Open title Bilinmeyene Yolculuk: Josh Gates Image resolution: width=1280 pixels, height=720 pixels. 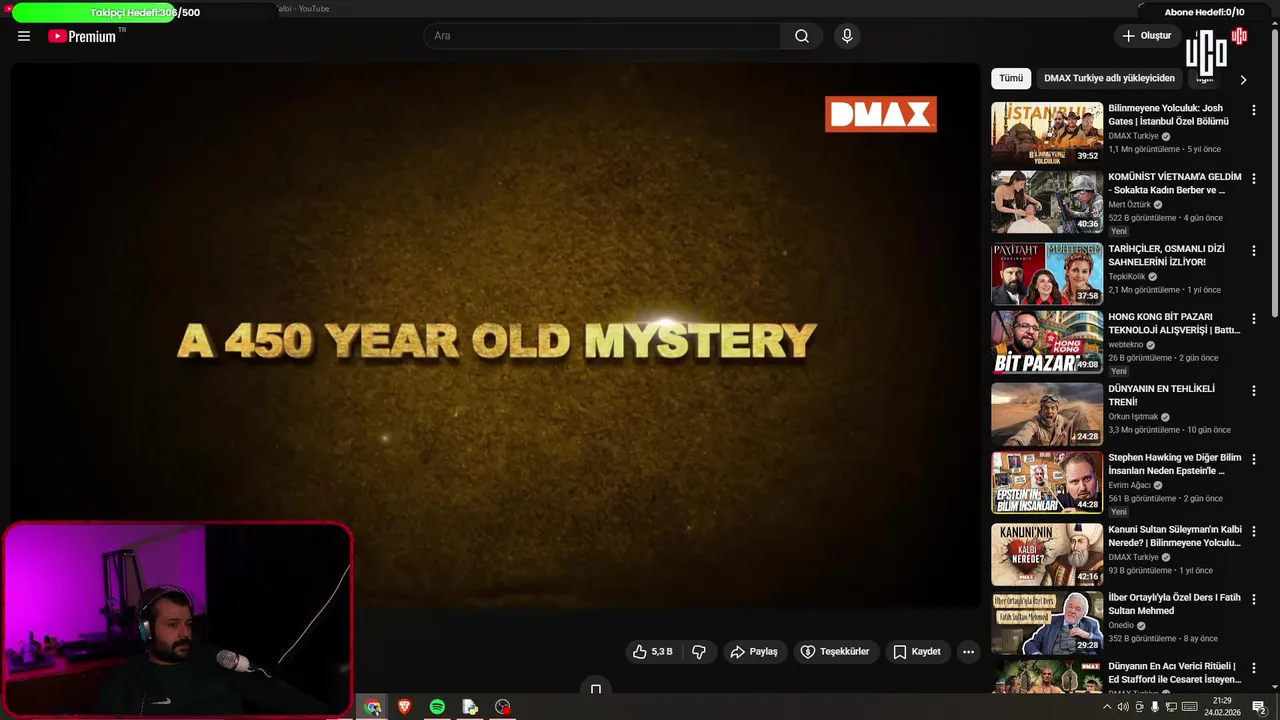[x=1168, y=114]
